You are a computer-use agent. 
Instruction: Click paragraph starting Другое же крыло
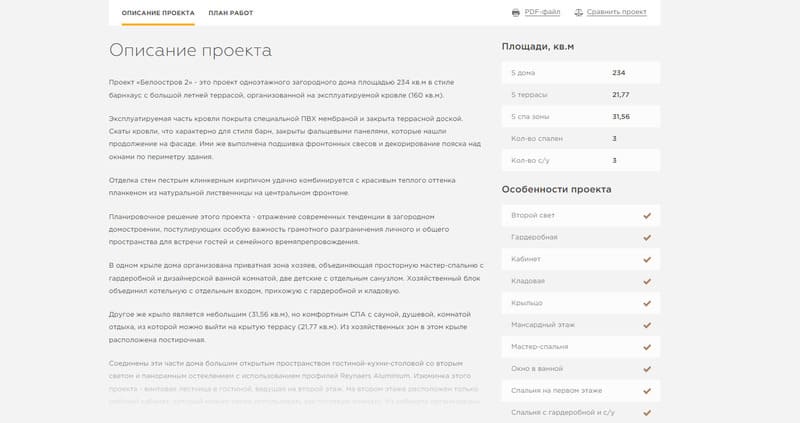pos(290,327)
